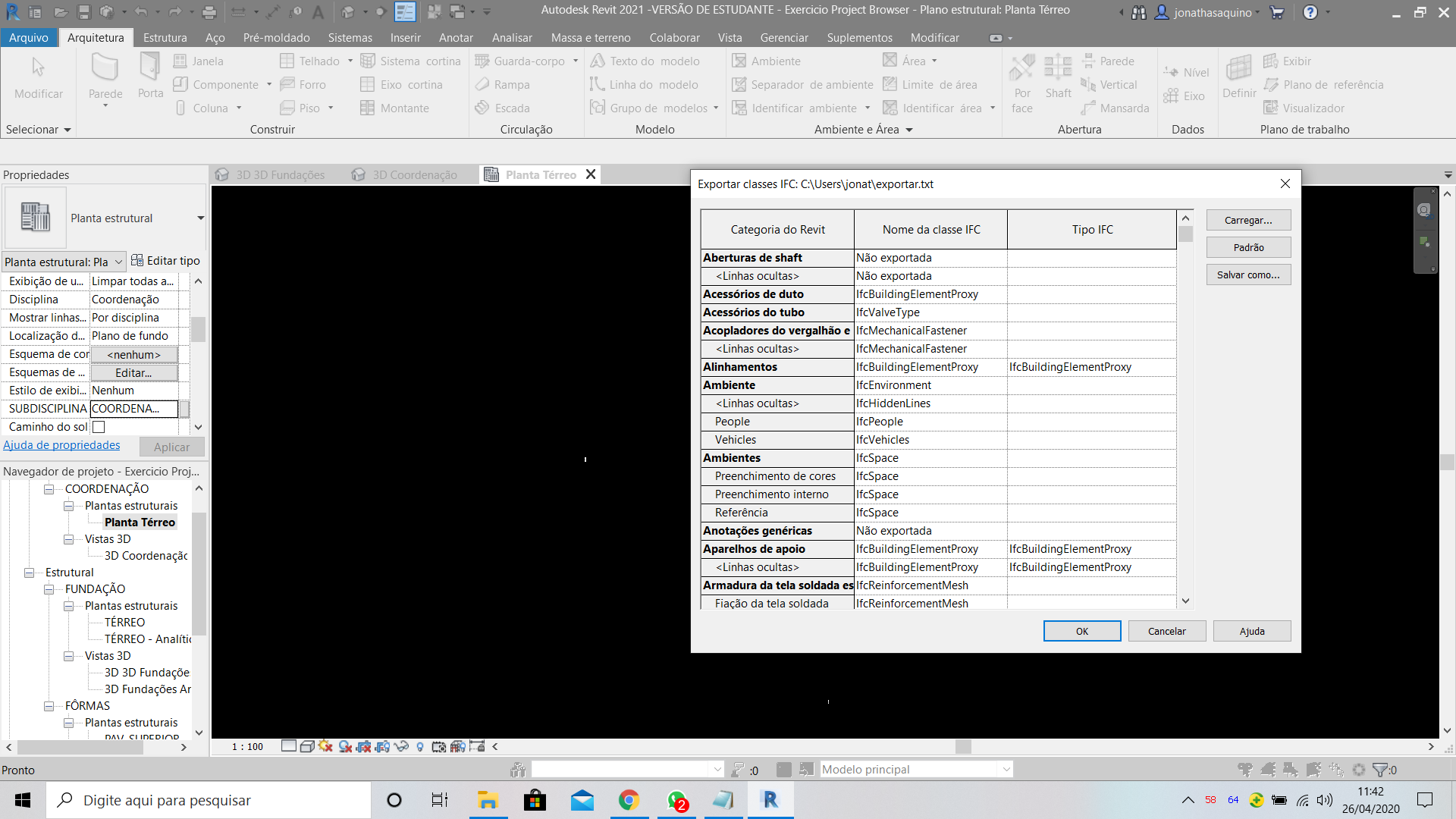Image resolution: width=1456 pixels, height=819 pixels.
Task: Click the Carregar... button
Action: click(1248, 220)
